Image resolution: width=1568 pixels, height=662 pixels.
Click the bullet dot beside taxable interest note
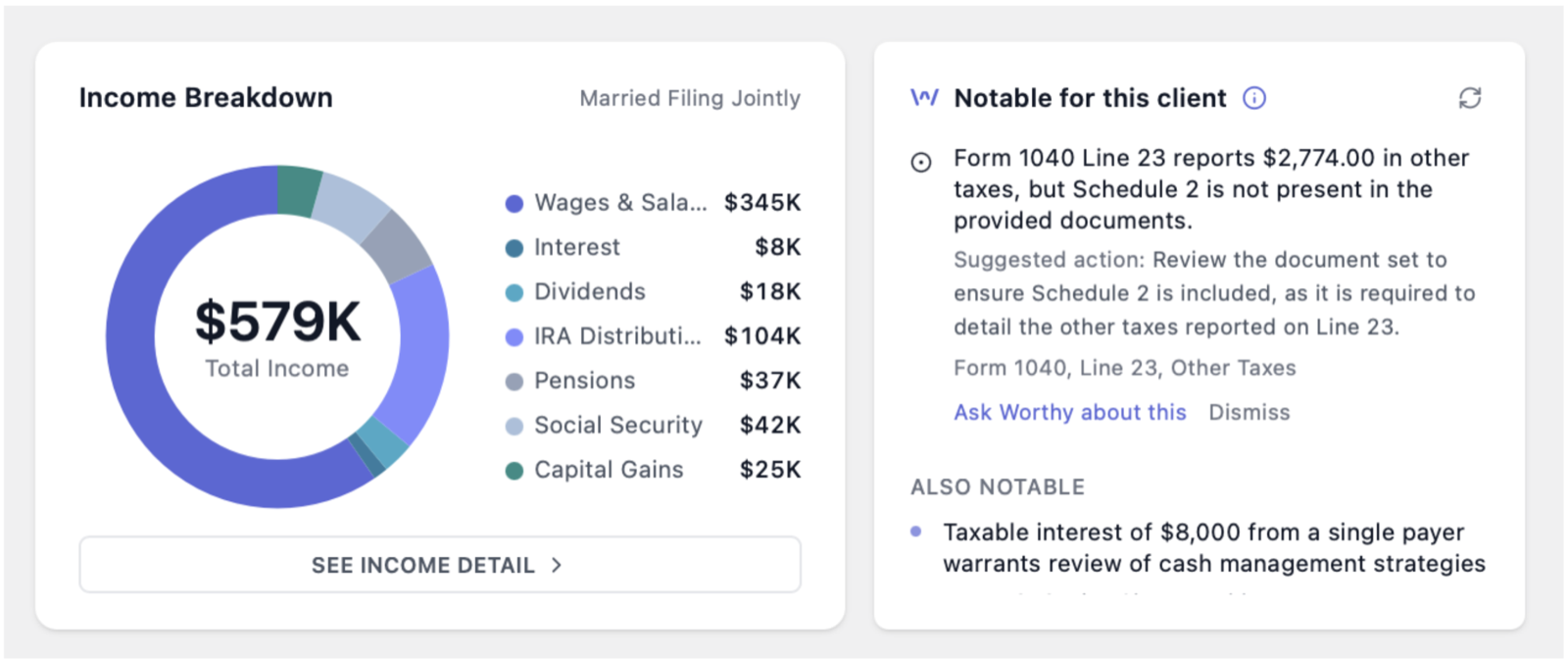916,532
